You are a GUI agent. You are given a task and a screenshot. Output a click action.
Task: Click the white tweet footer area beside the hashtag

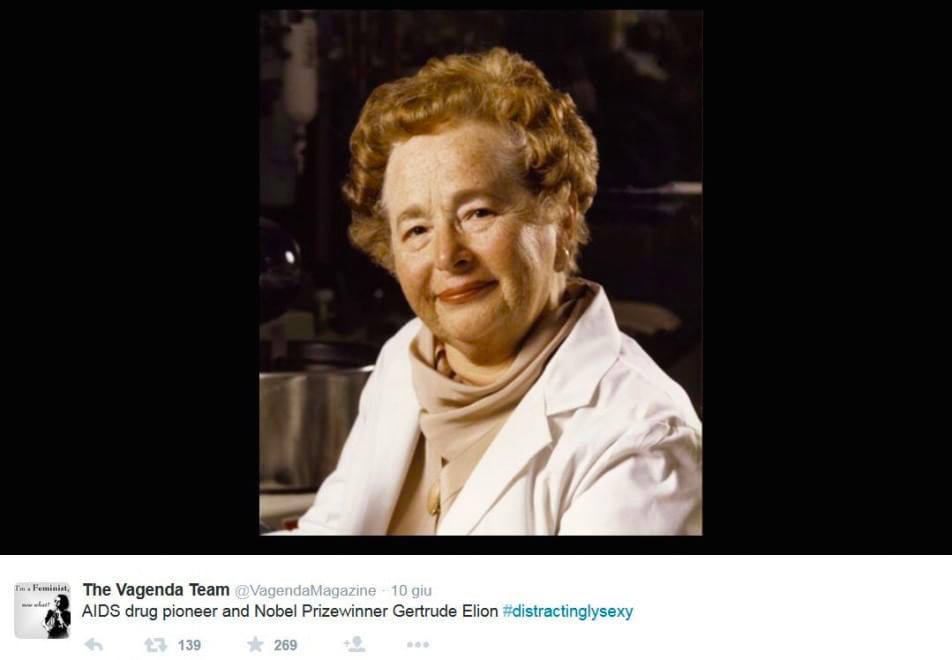click(789, 611)
